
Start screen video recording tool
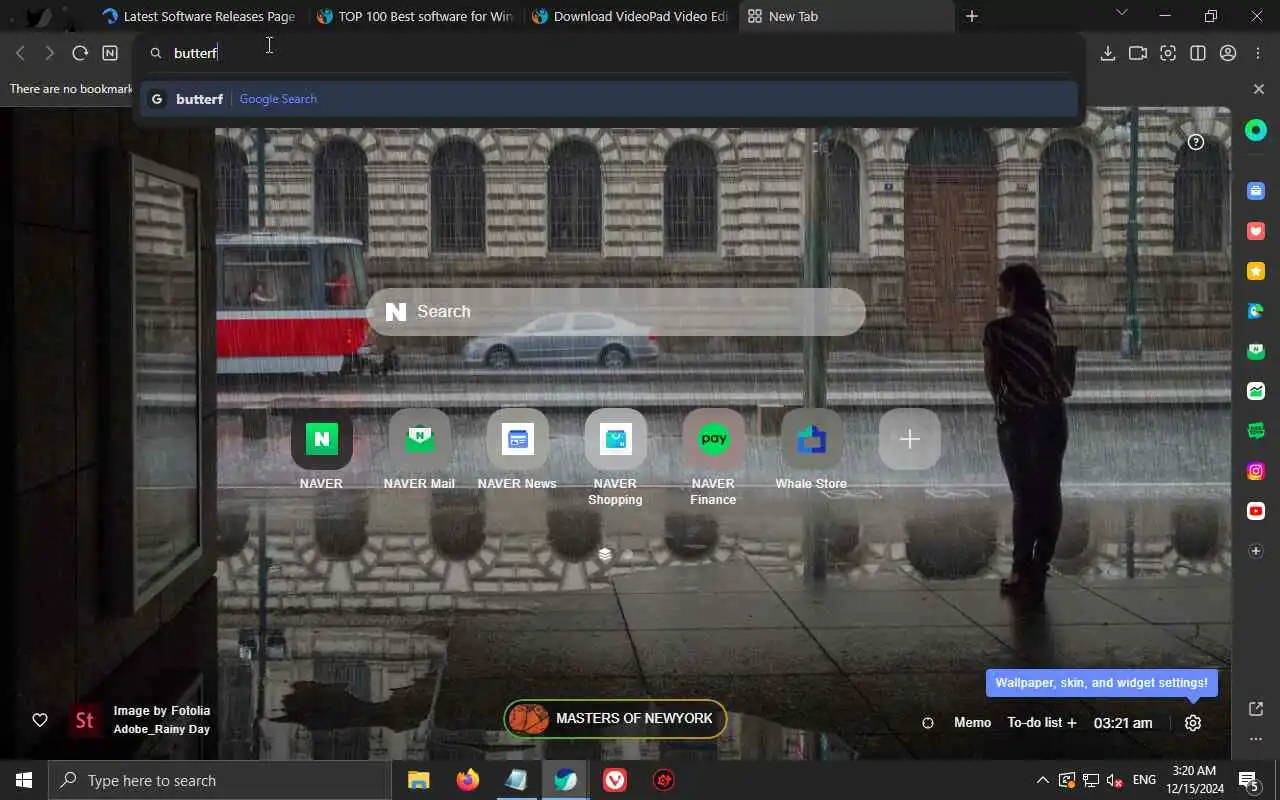pos(1138,53)
